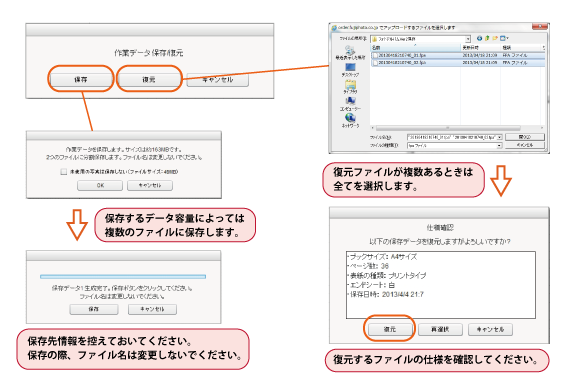Click file icon of the _01.fpa file
The width and height of the screenshot is (570, 380).
[375, 55]
